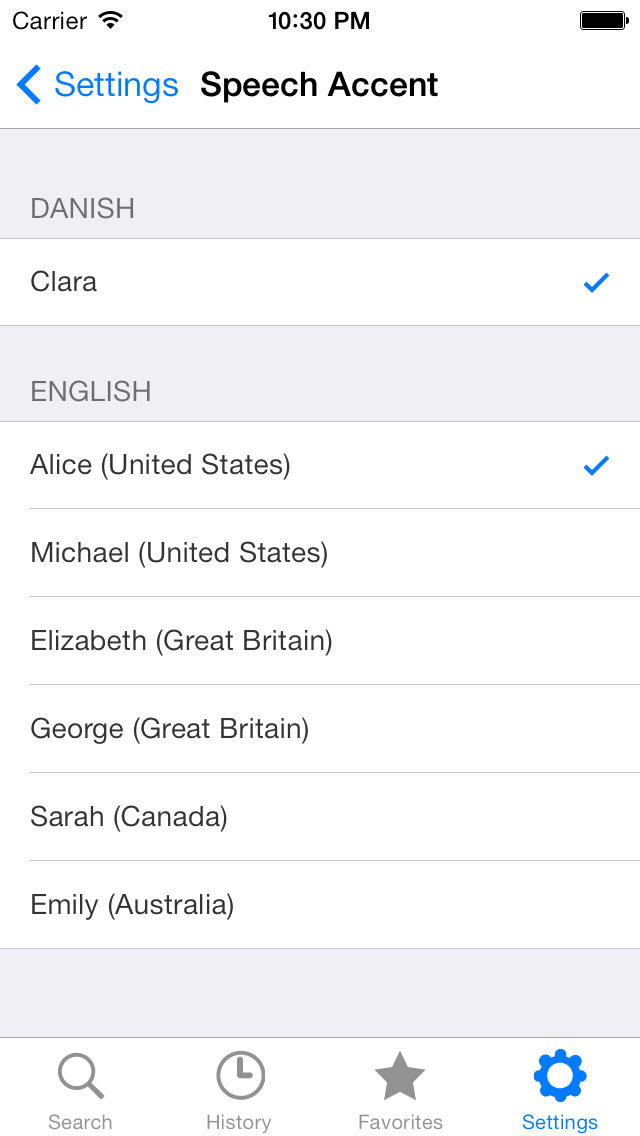Tap the Settings gear icon
640x1136 pixels.
[560, 1076]
